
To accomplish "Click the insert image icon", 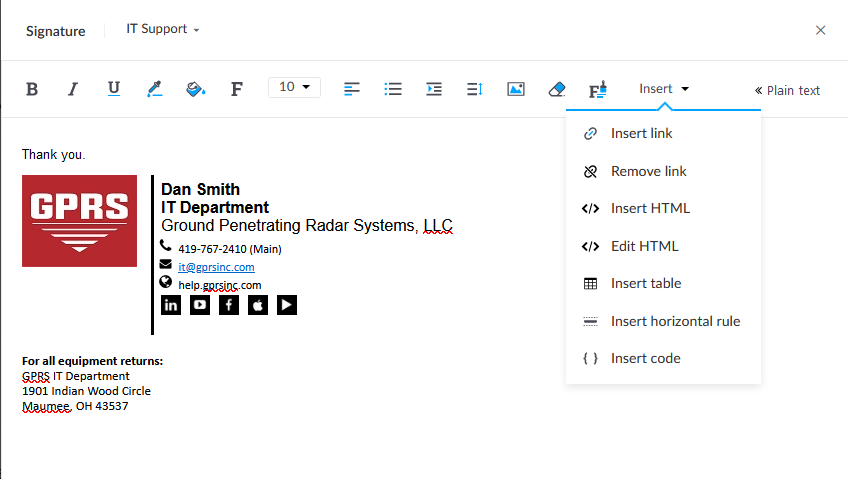I will 516,89.
